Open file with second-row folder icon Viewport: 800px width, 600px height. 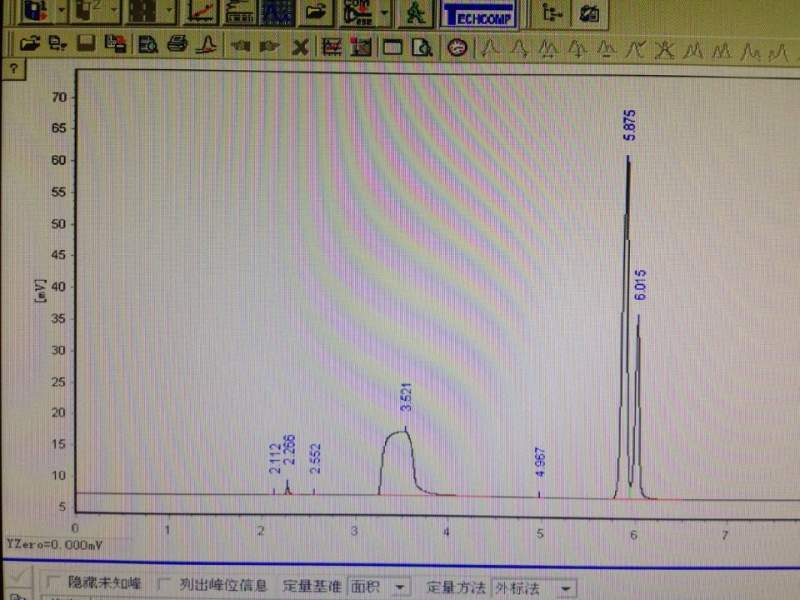click(x=30, y=45)
